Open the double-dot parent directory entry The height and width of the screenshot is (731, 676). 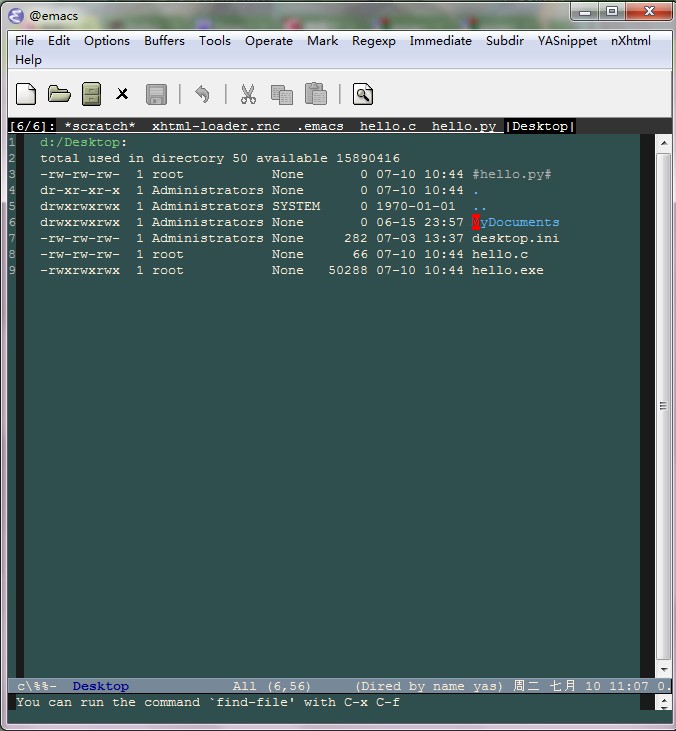[479, 207]
